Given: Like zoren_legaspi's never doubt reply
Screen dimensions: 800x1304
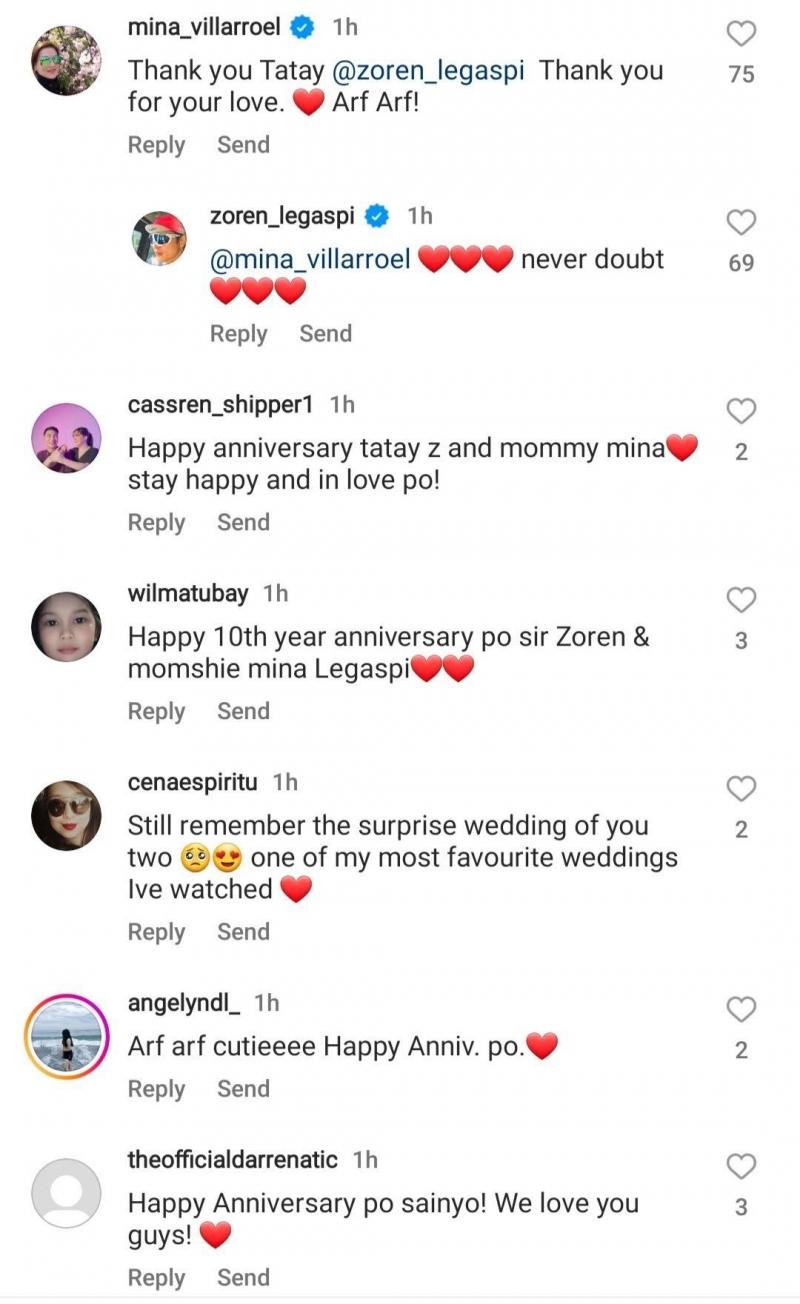Looking at the screenshot, I should (x=740, y=222).
